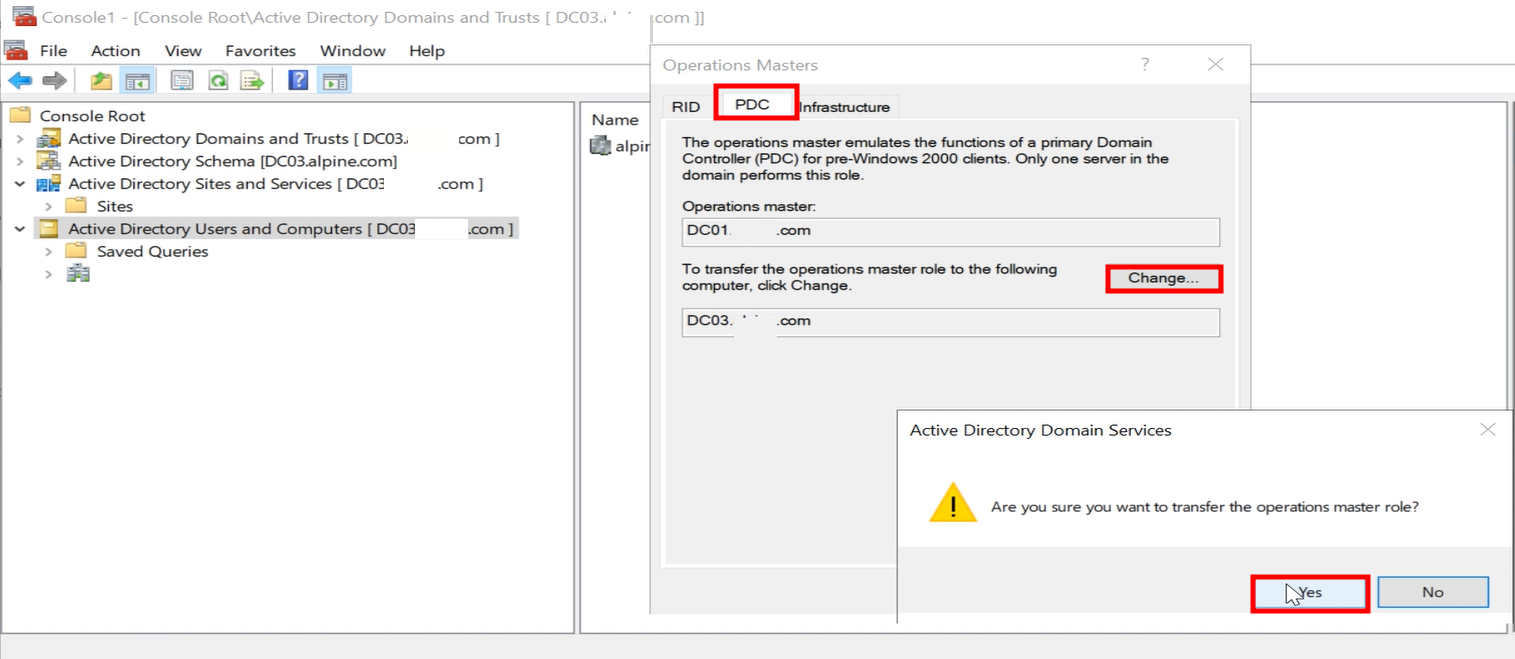This screenshot has width=1515, height=659.
Task: Open the Action menu
Action: pos(116,51)
